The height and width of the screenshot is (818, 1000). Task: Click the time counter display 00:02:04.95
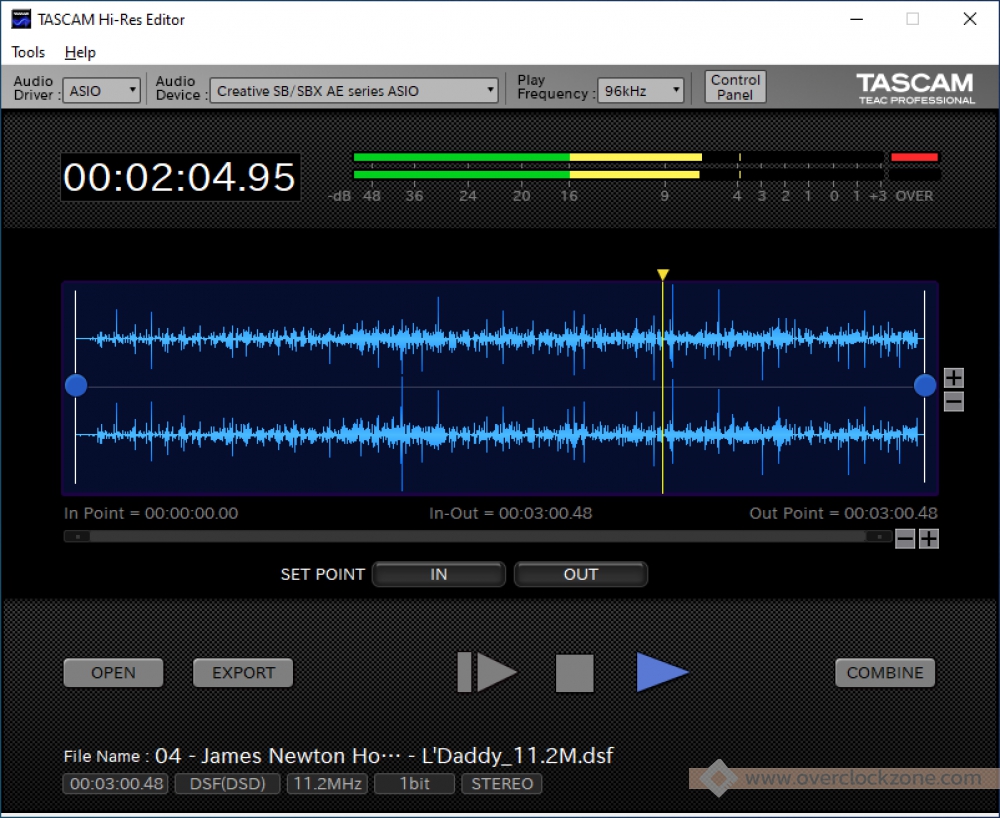[x=180, y=177]
